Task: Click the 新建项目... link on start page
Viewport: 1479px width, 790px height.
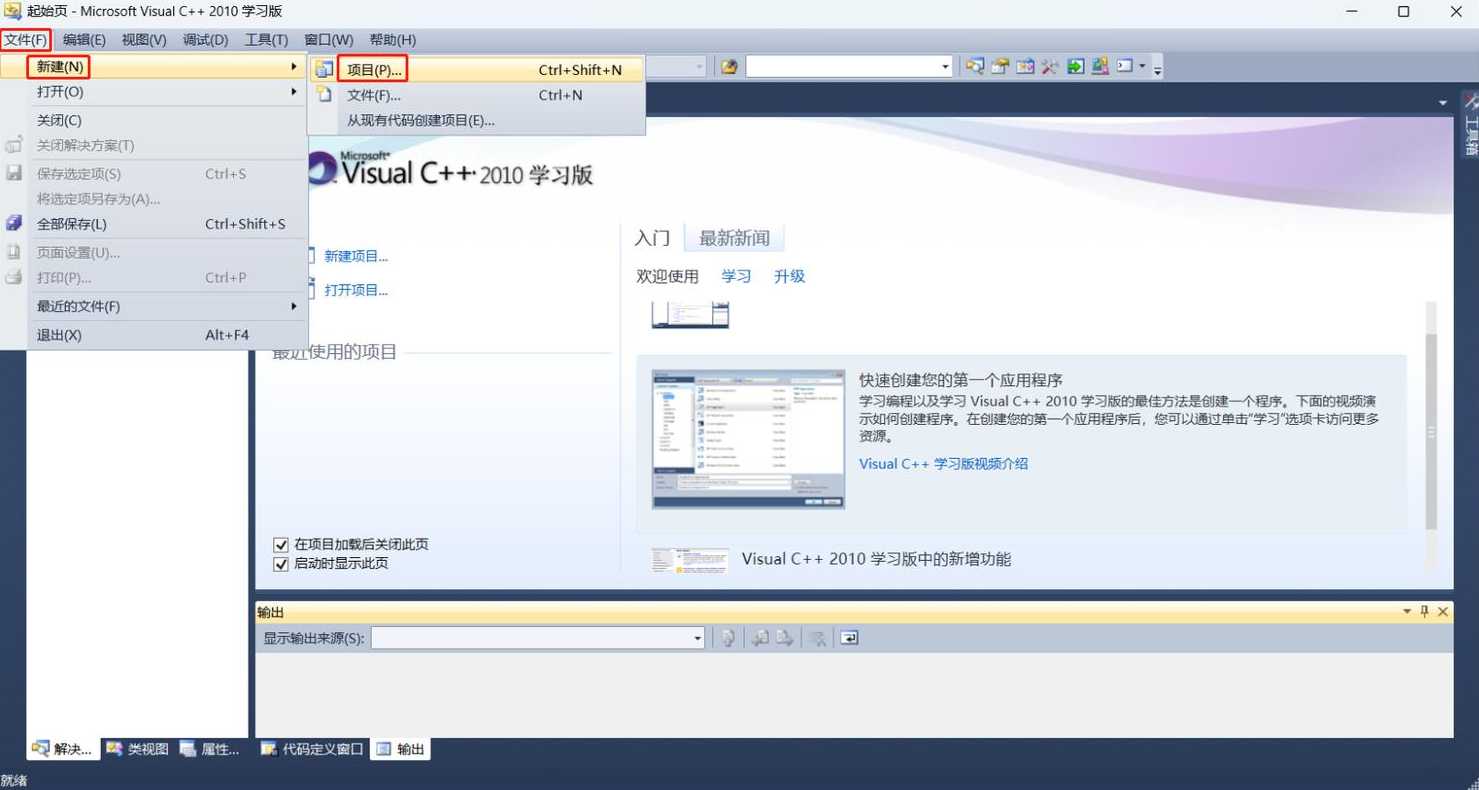Action: [x=356, y=256]
